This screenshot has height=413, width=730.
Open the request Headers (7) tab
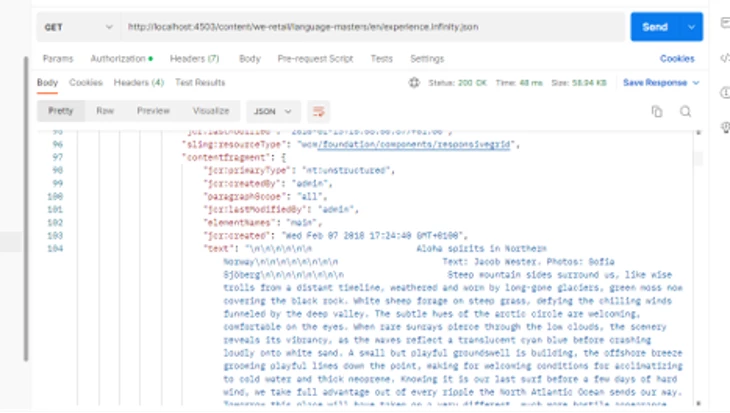coord(194,59)
